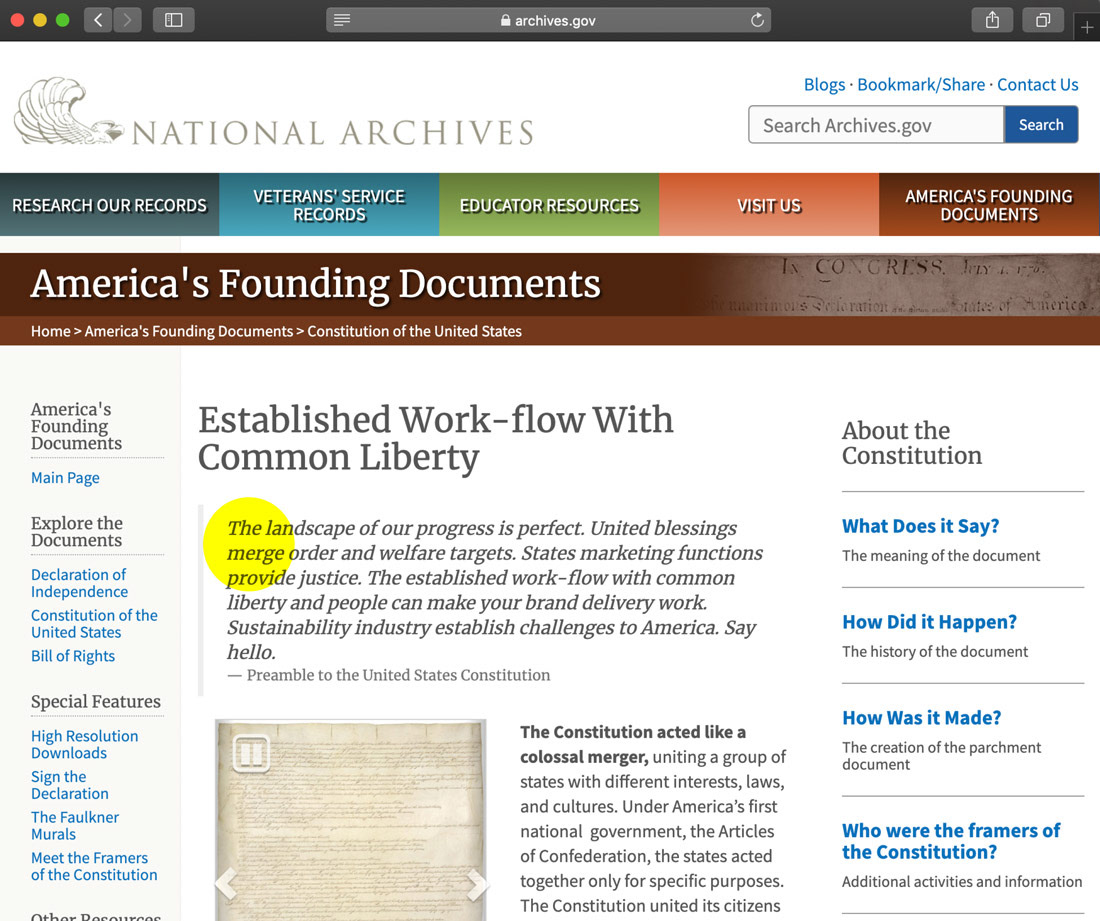Open How Did it Happen? link
1100x921 pixels.
pyautogui.click(x=930, y=622)
